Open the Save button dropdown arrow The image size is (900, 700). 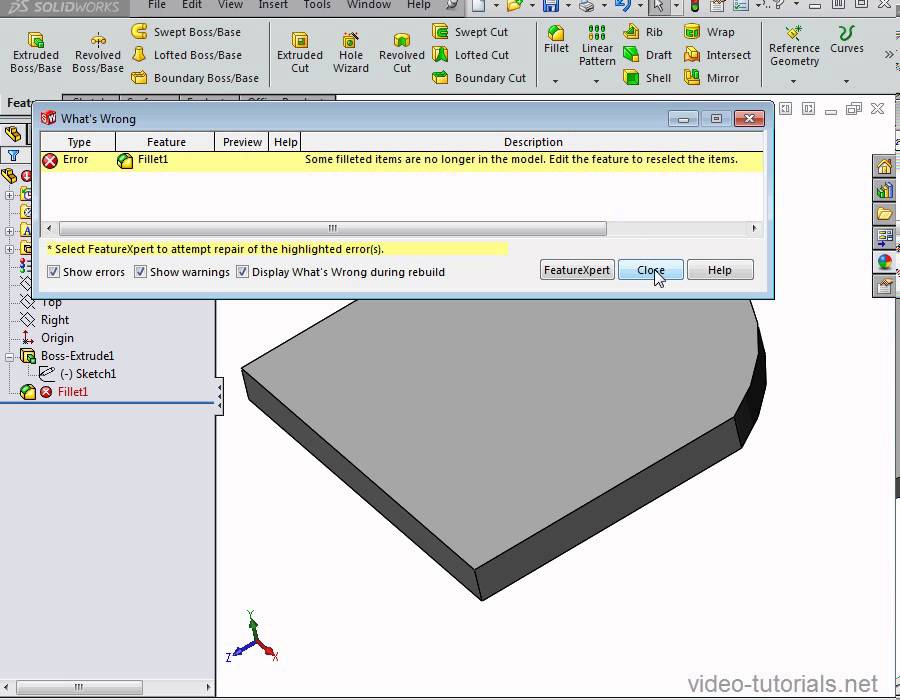tap(568, 6)
